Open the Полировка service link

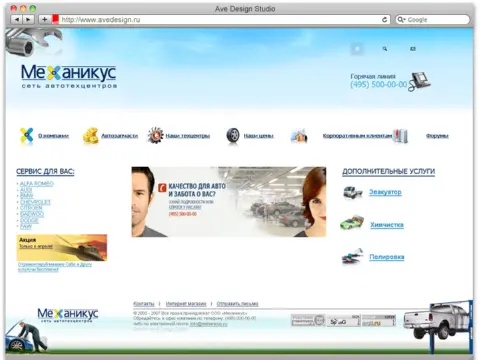pos(387,257)
